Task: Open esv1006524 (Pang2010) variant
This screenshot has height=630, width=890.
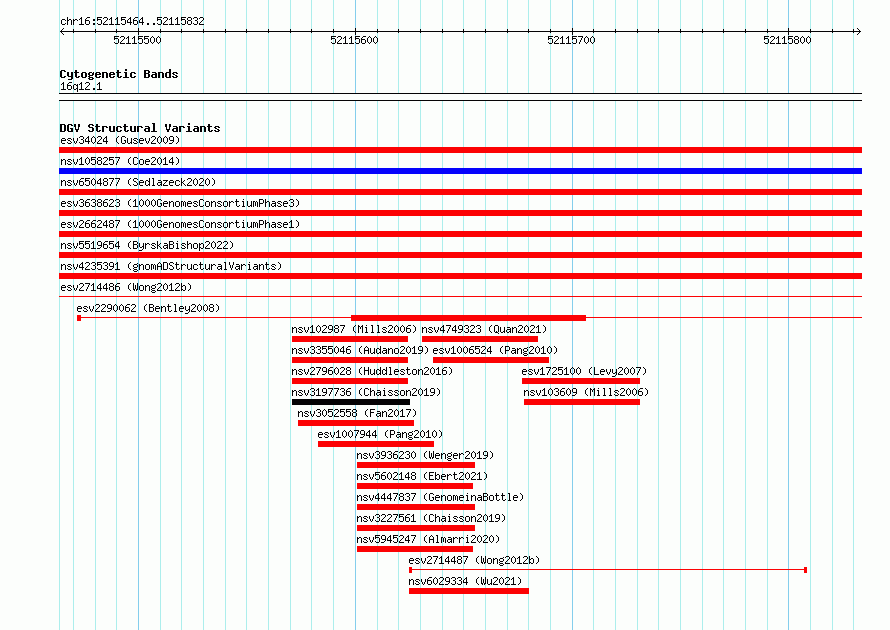Action: [x=495, y=350]
